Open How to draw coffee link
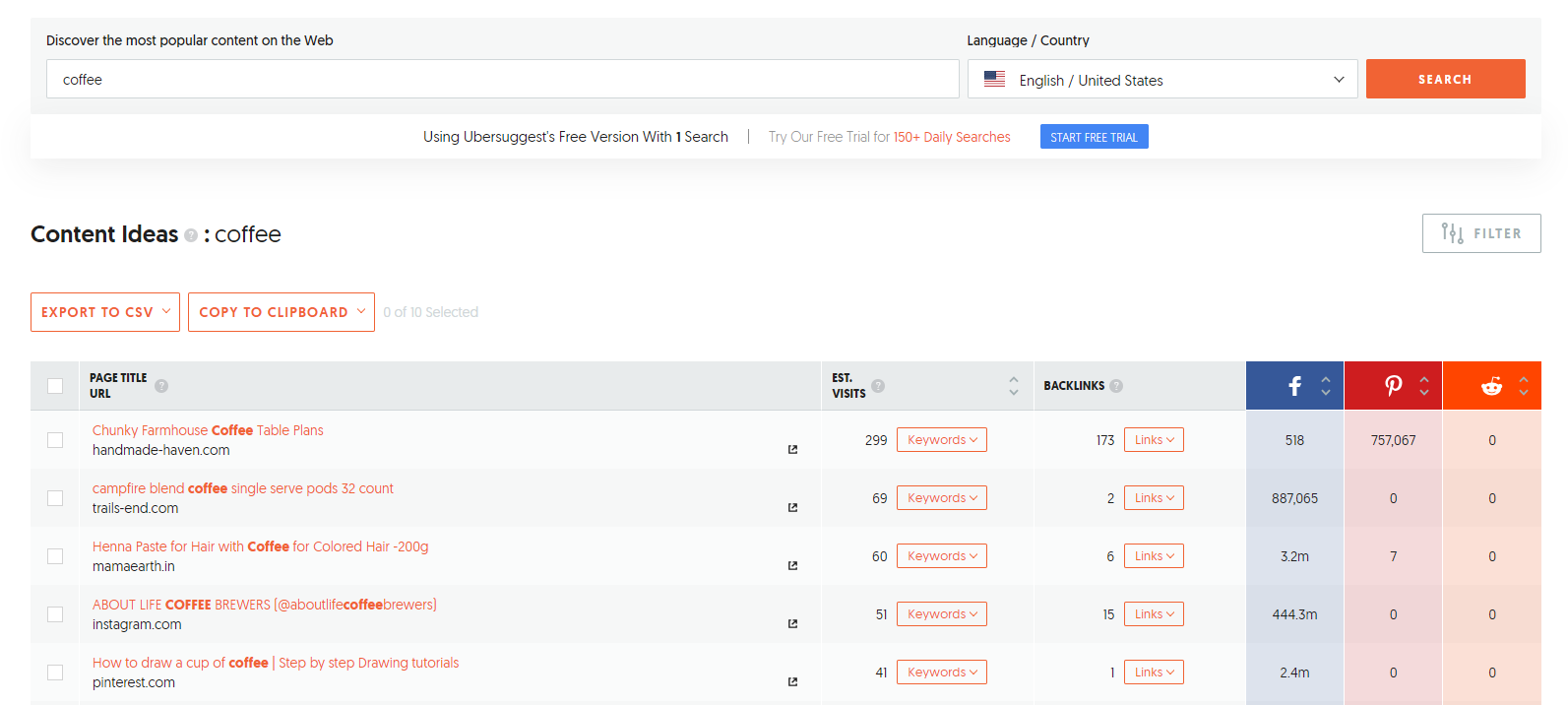Viewport: 1568px width, 705px height. 276,663
